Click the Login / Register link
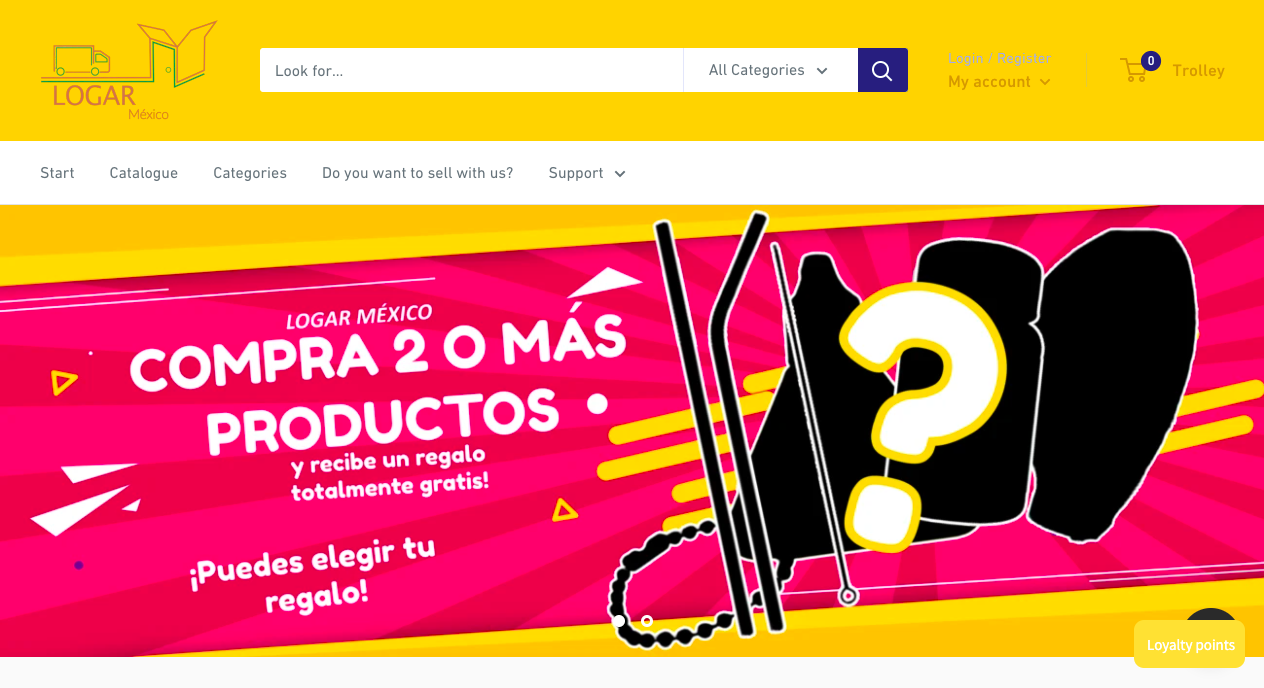 click(999, 58)
